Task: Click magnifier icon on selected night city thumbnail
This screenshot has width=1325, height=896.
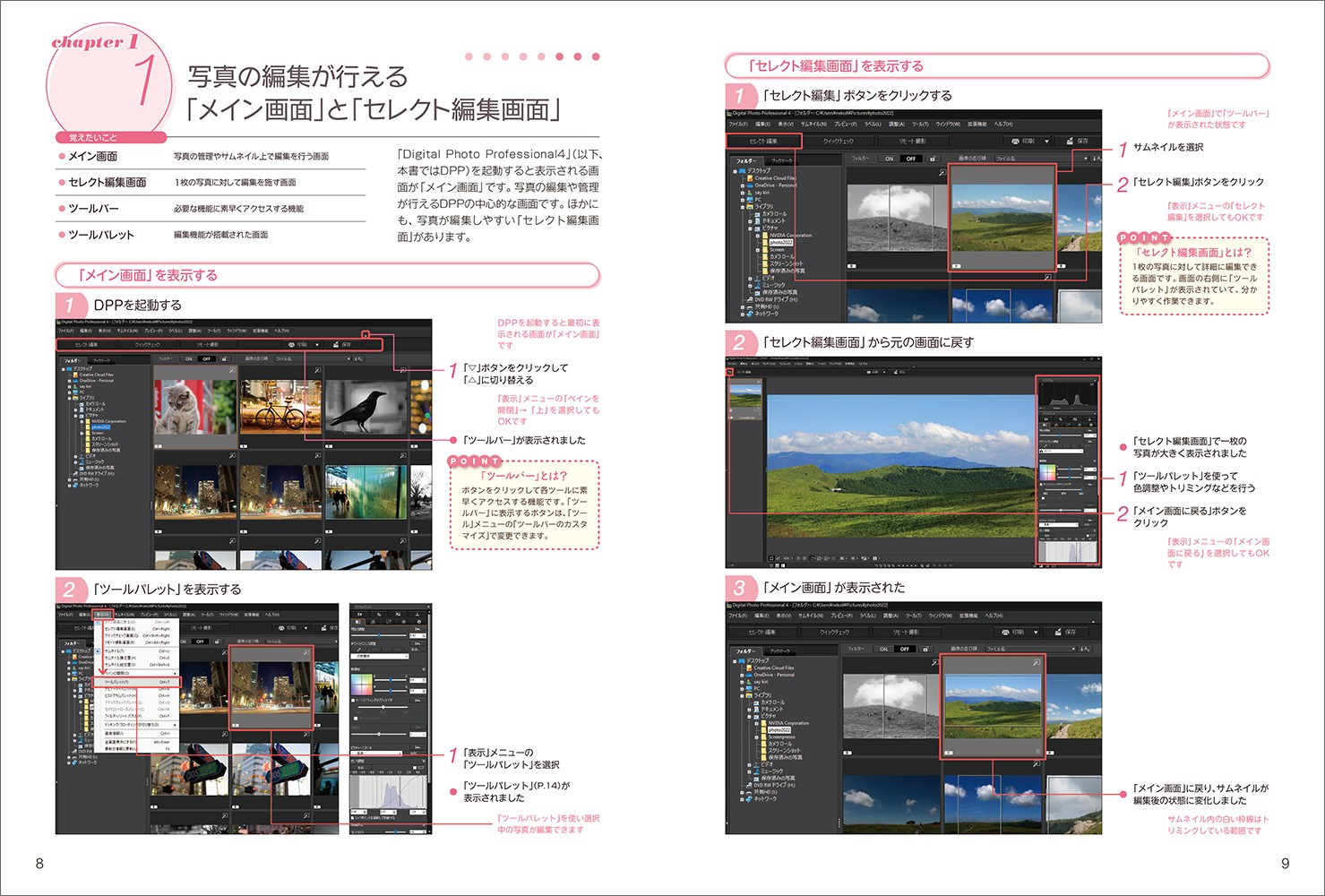Action: pos(306,652)
